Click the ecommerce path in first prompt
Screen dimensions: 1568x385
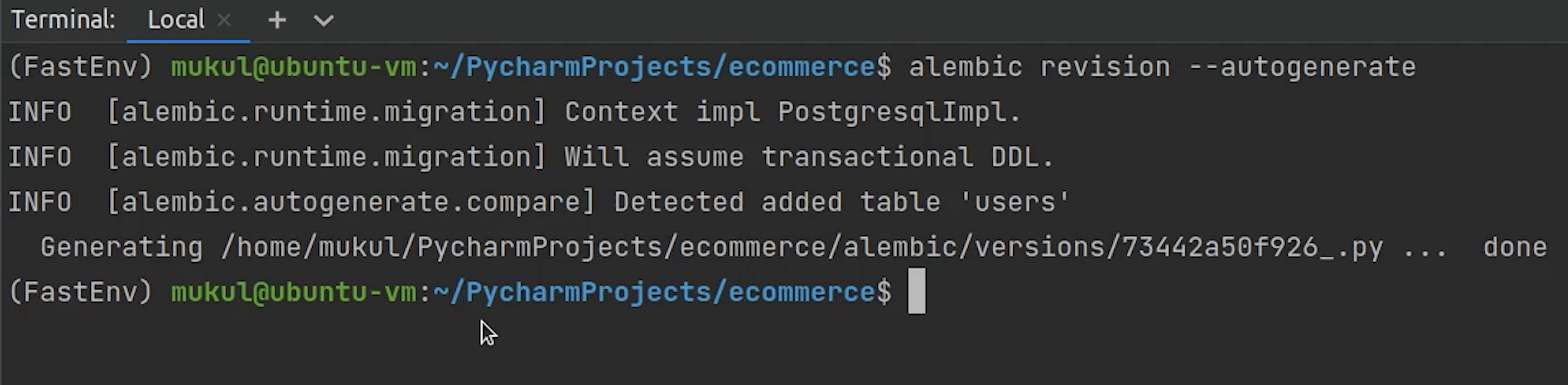point(801,67)
